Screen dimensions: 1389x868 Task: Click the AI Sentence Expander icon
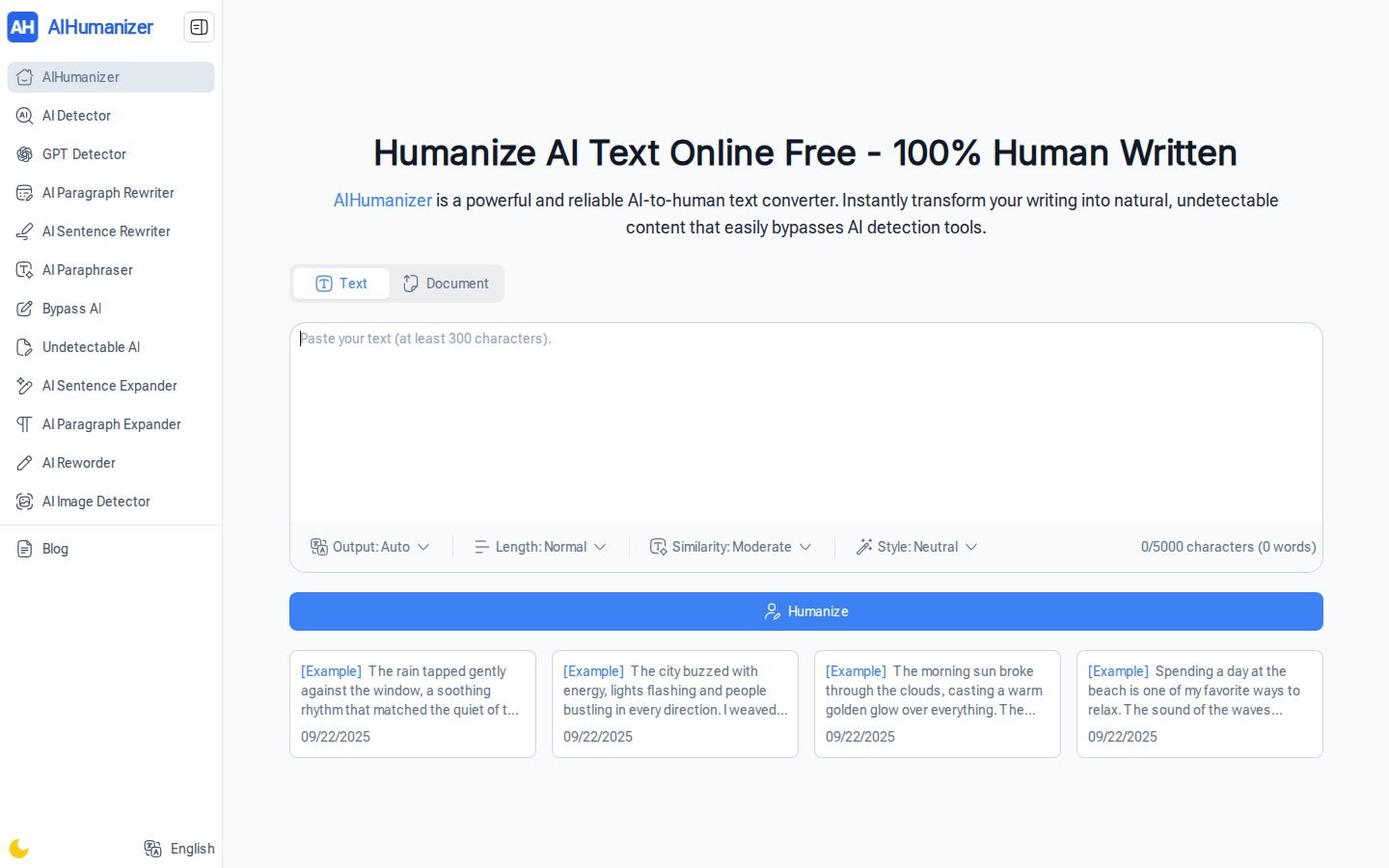click(x=25, y=386)
